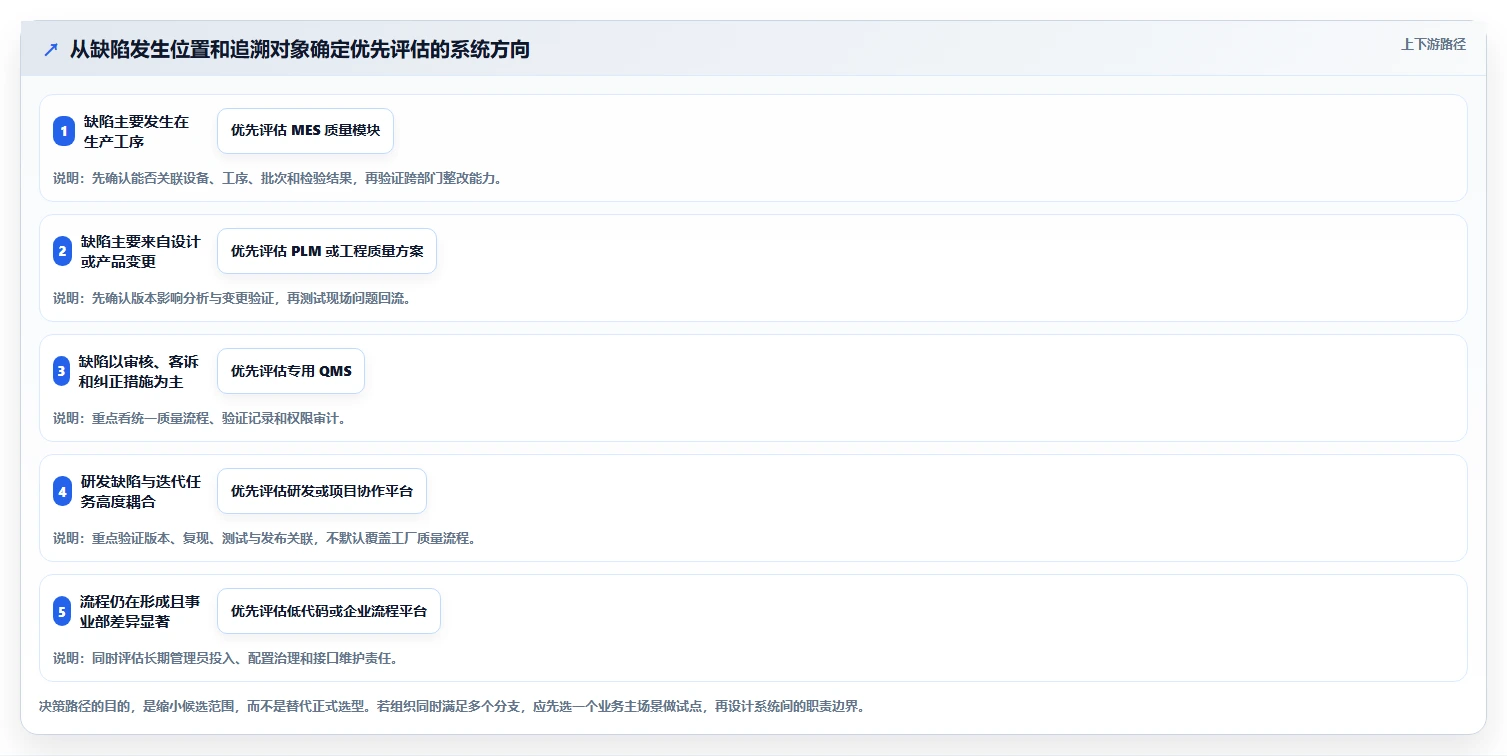Click the arrow icon beside the heading

click(51, 49)
